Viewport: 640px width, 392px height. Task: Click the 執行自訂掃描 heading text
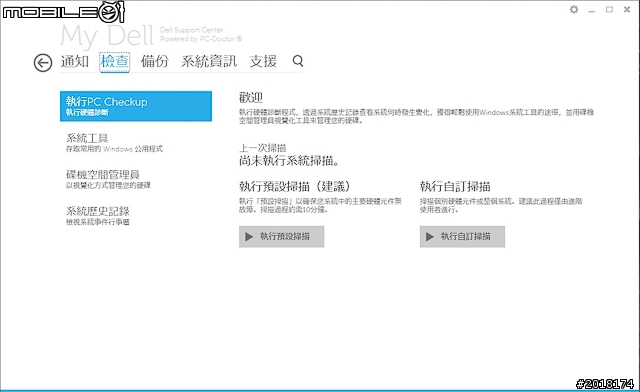[455, 187]
